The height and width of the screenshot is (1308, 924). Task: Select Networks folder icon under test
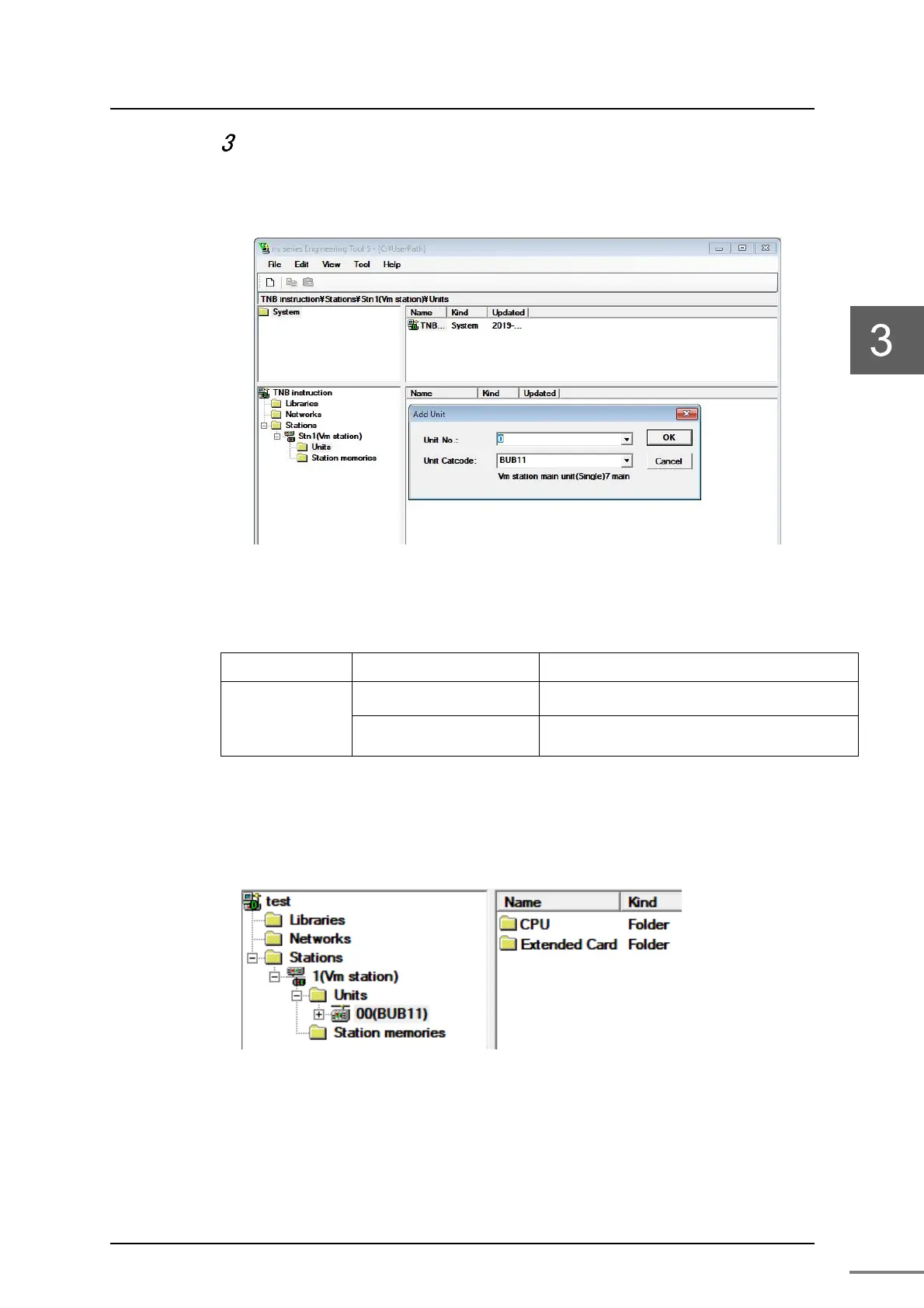[273, 938]
